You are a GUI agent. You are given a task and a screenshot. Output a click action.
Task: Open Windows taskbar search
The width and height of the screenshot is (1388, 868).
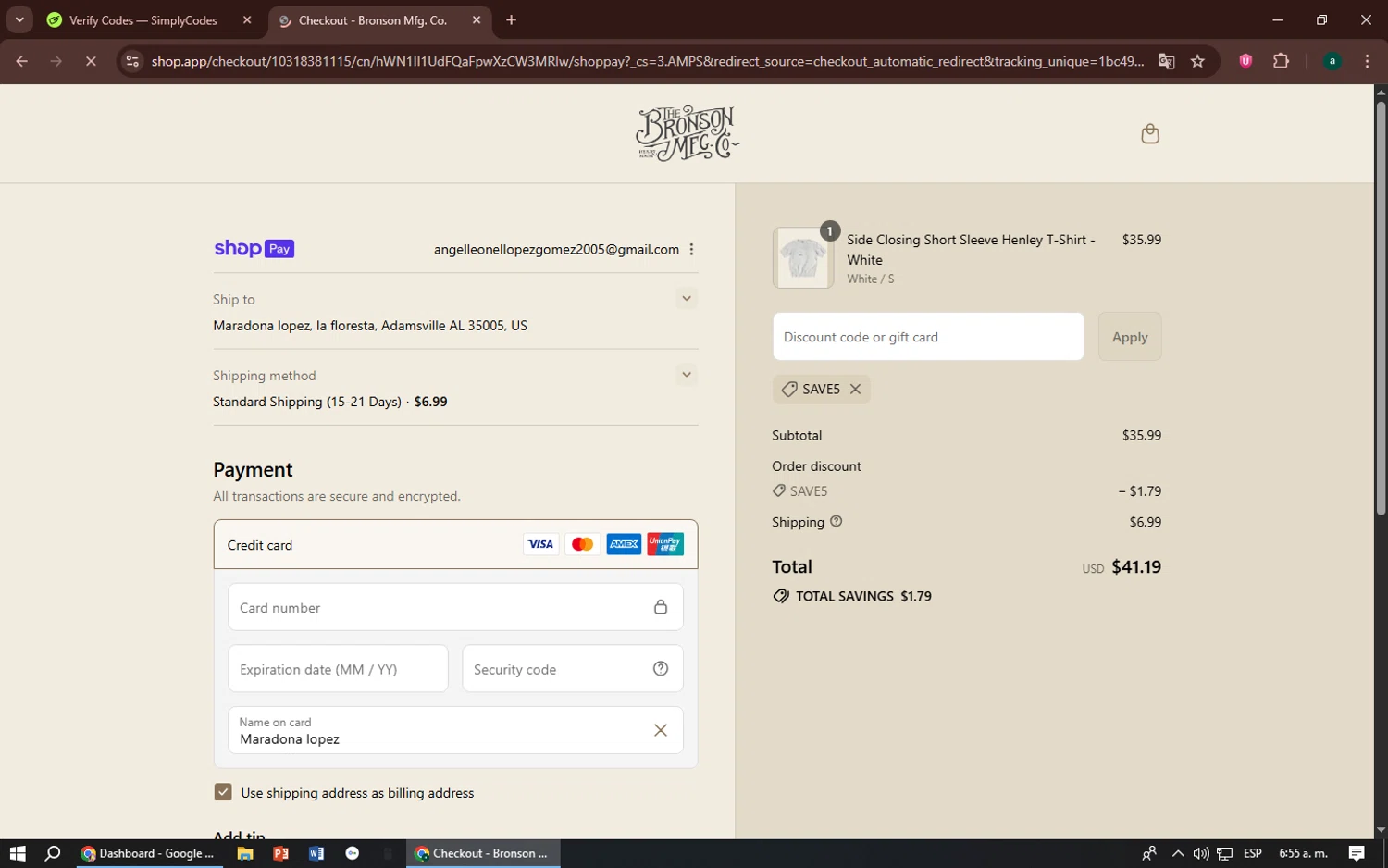53,853
